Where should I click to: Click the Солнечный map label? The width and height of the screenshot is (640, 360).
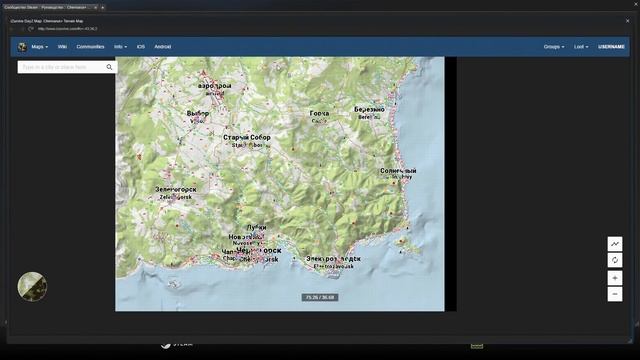398,171
